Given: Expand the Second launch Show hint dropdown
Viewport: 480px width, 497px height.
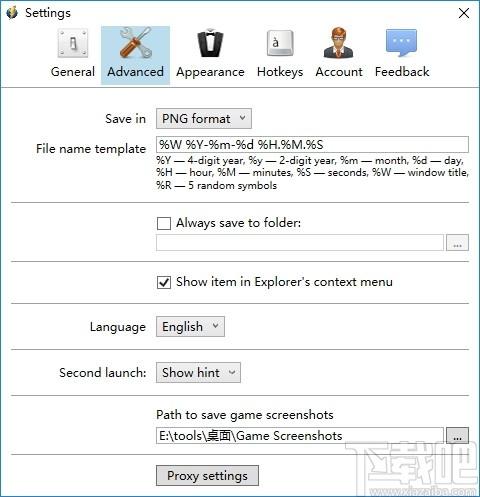Looking at the screenshot, I should [198, 373].
